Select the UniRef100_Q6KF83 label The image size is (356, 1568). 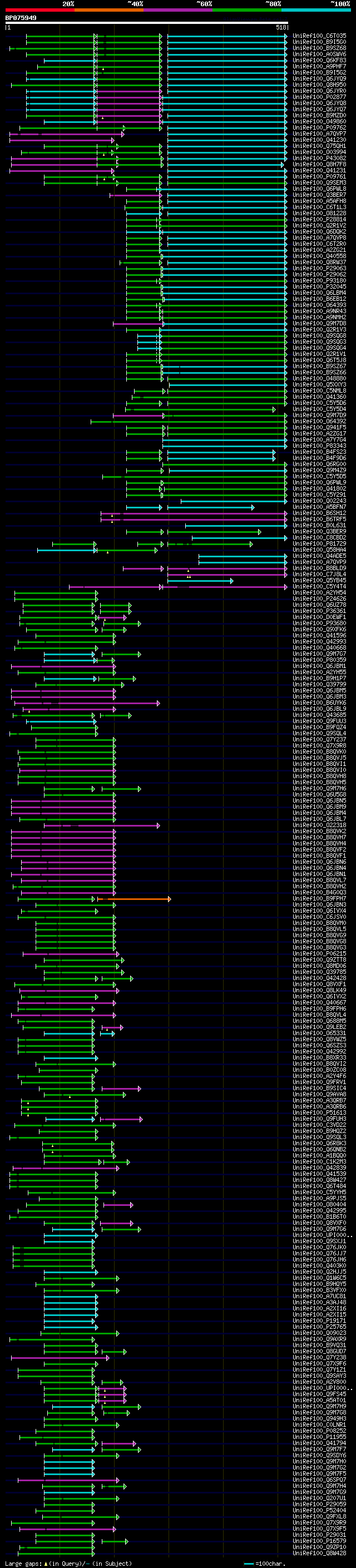tap(319, 60)
